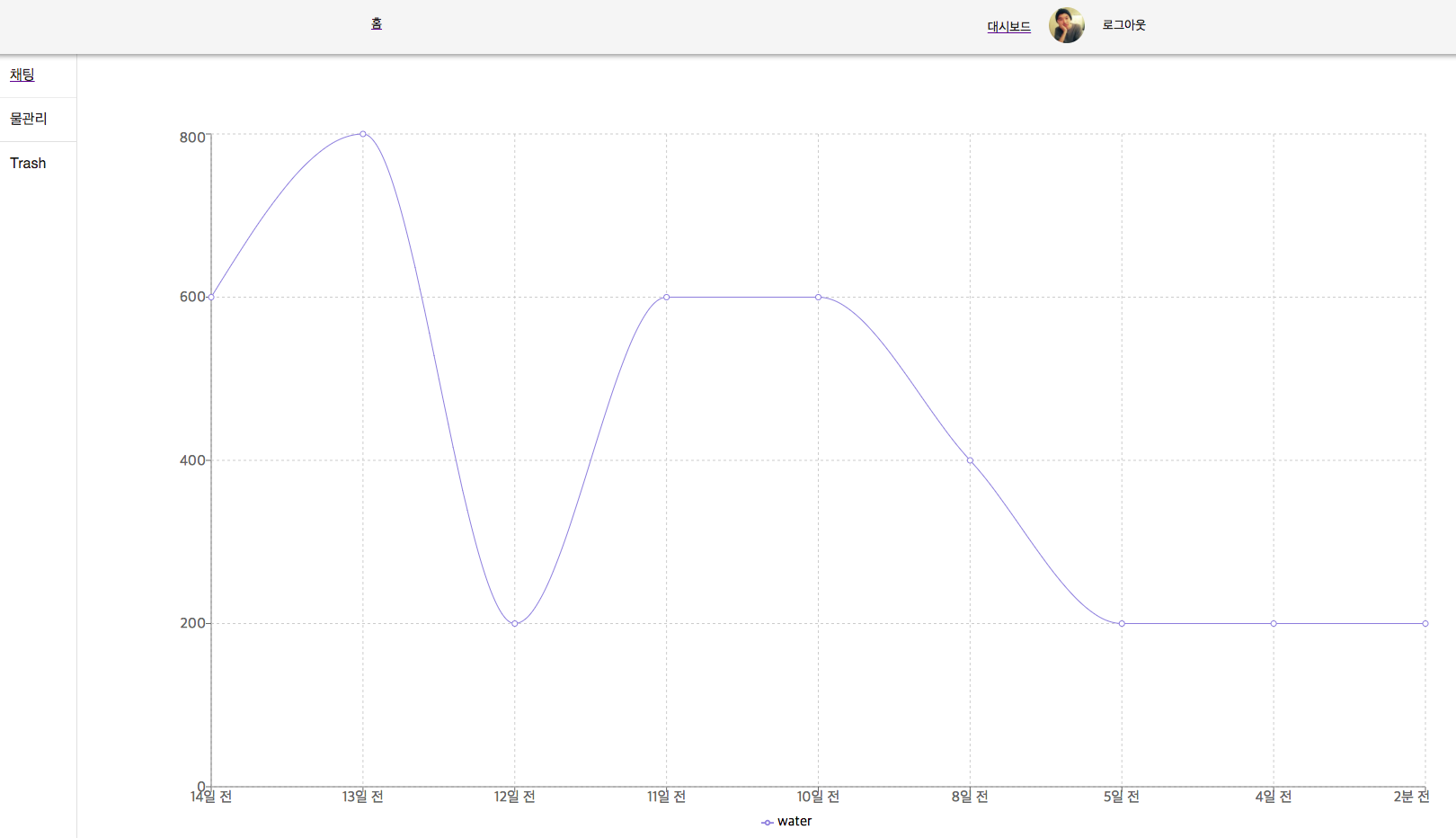Click the data point at 8일 전
The width and height of the screenshot is (1456, 838).
[970, 460]
